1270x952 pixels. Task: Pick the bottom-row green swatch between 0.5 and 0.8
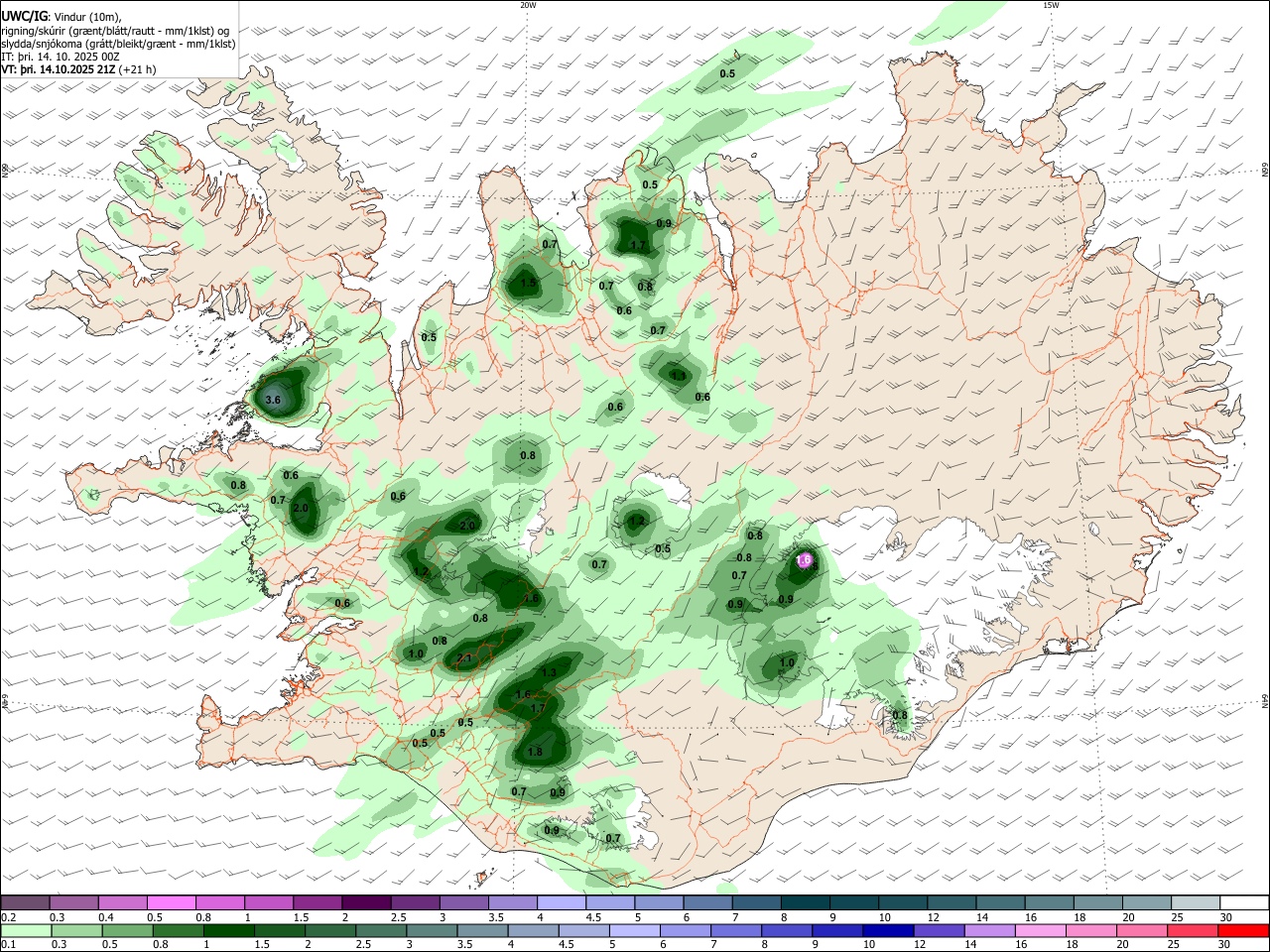coord(126,931)
